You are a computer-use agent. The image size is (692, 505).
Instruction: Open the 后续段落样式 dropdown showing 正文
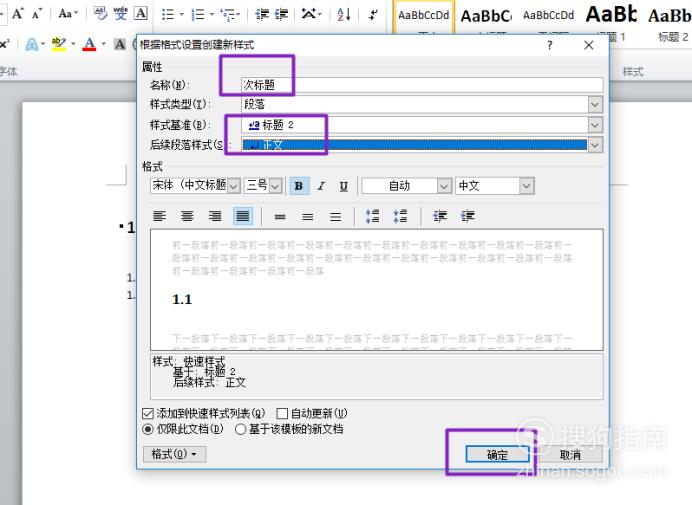pos(595,145)
